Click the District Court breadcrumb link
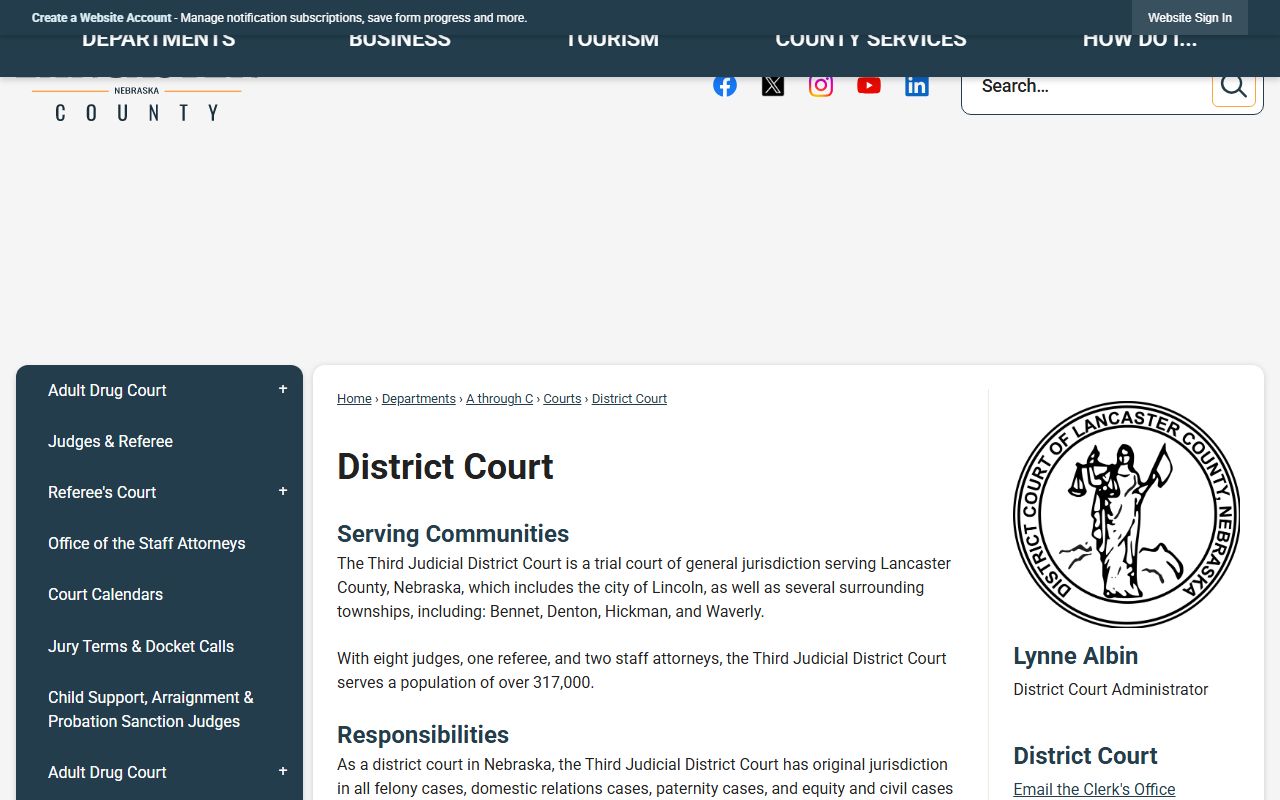The image size is (1280, 800). coord(629,399)
